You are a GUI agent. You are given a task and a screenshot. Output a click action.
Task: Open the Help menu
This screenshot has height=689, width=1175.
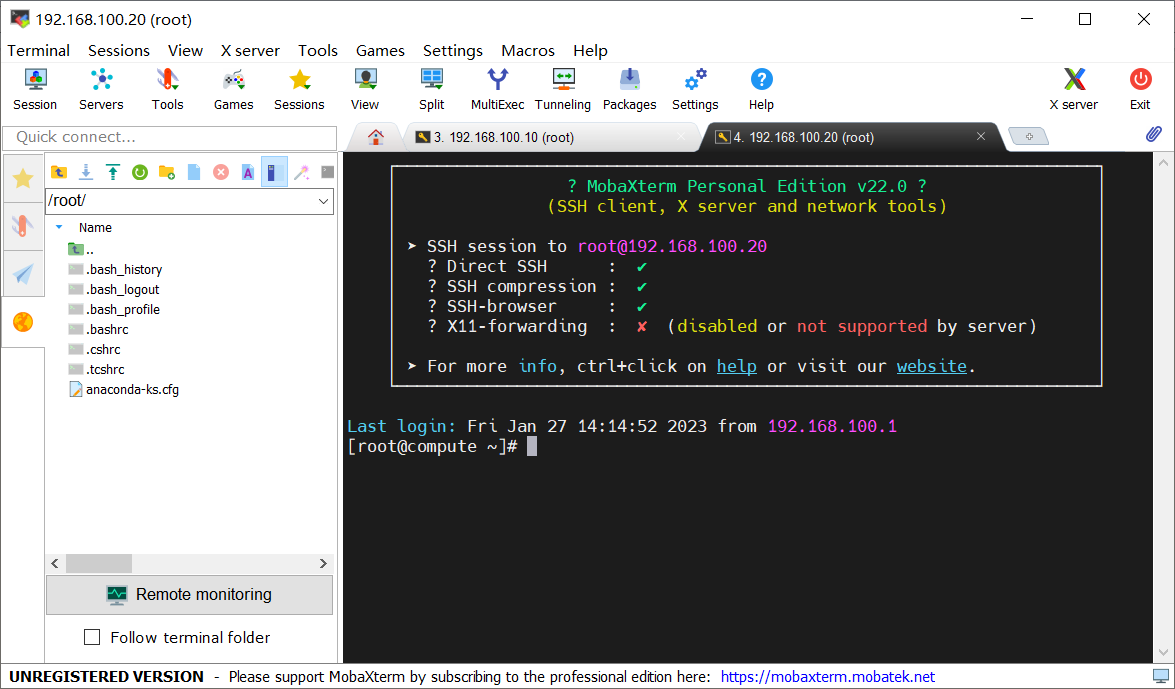pyautogui.click(x=590, y=50)
